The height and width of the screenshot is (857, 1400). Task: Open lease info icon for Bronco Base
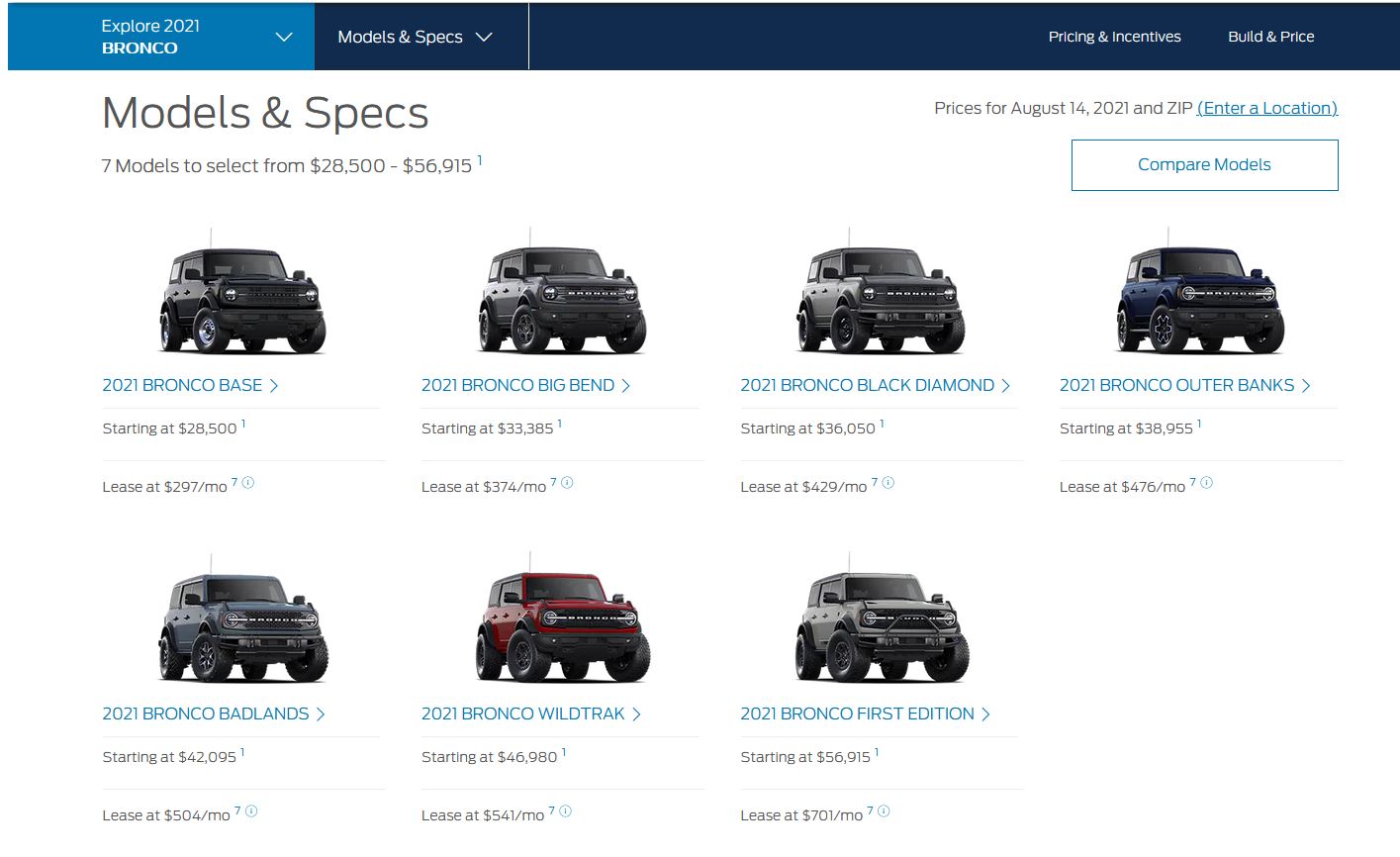tap(248, 483)
